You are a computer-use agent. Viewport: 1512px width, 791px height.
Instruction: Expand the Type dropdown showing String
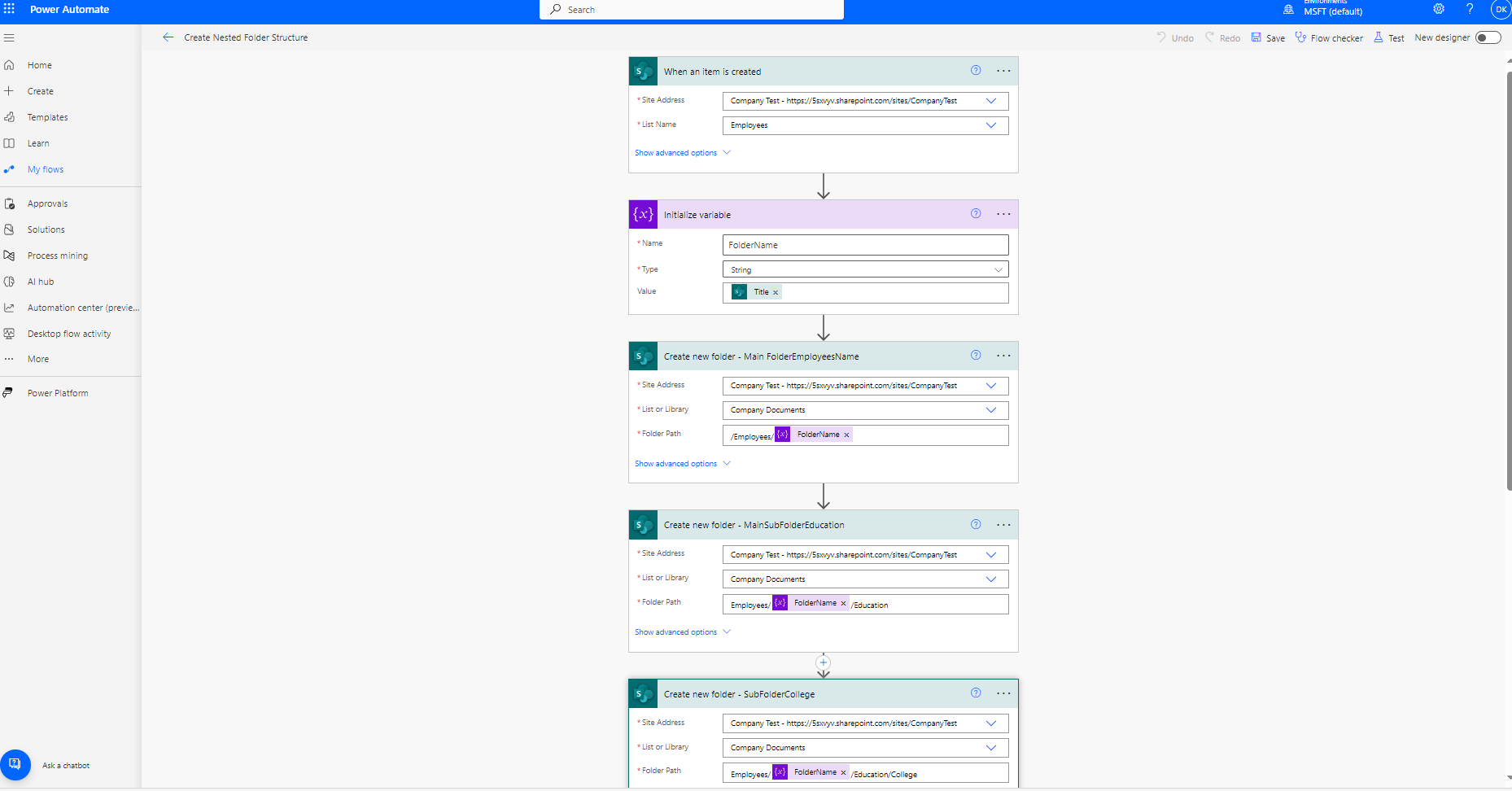(x=999, y=269)
